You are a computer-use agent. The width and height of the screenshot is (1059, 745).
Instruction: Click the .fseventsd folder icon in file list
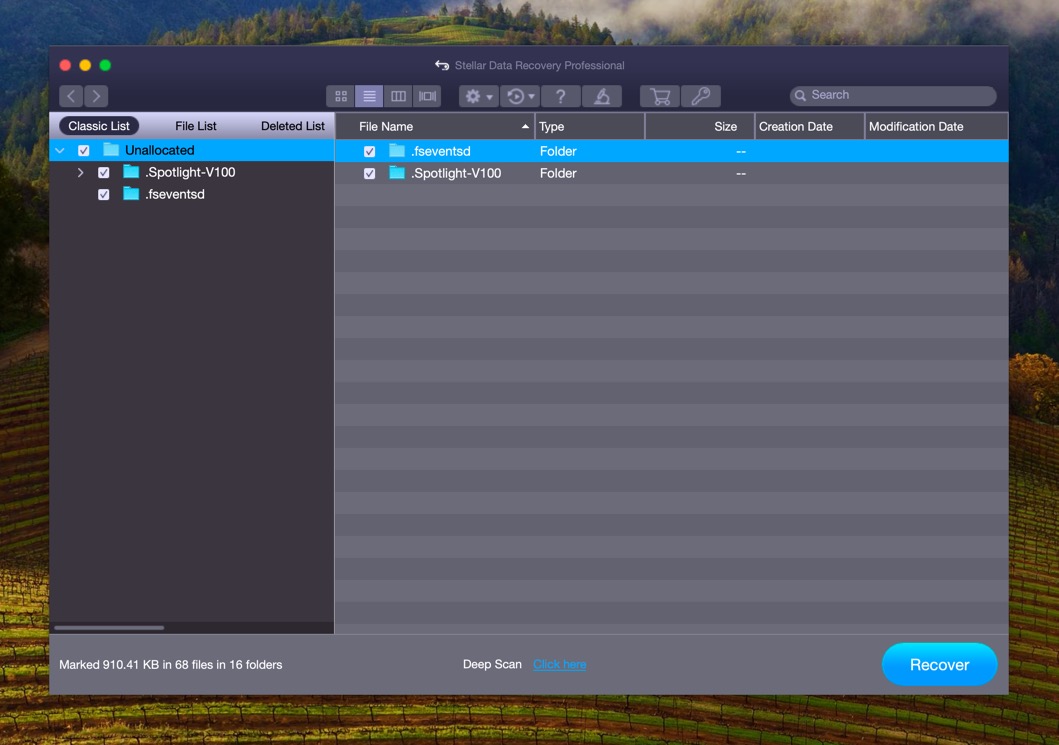coord(397,151)
